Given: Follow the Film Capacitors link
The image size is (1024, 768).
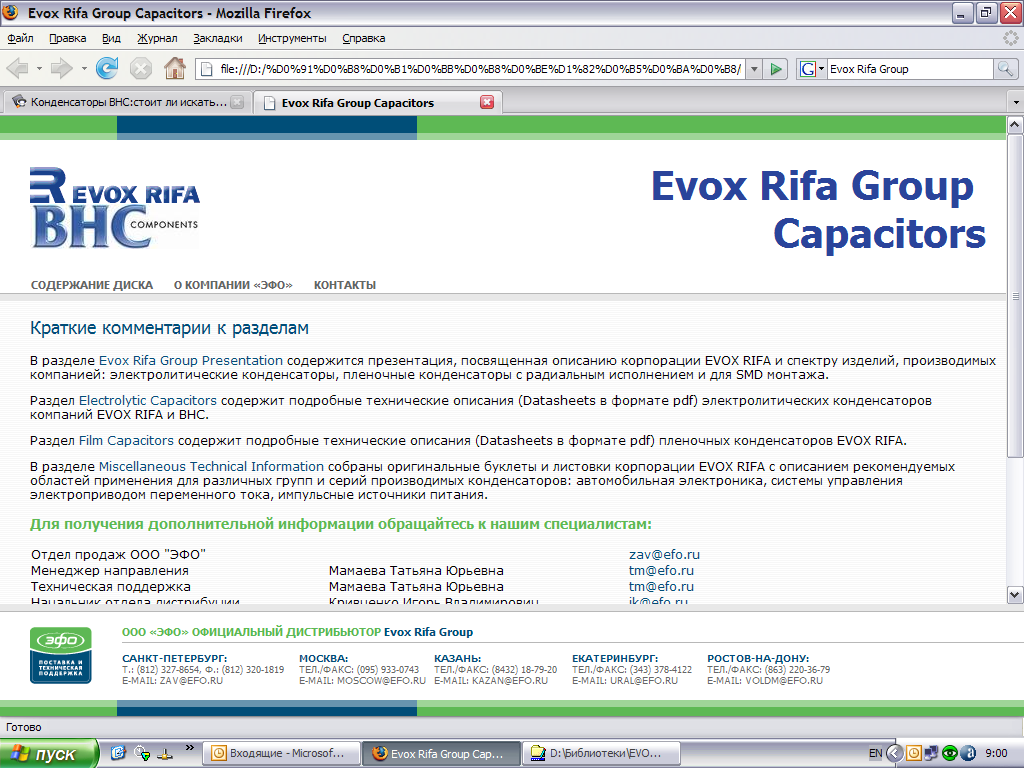Looking at the screenshot, I should click(x=126, y=441).
